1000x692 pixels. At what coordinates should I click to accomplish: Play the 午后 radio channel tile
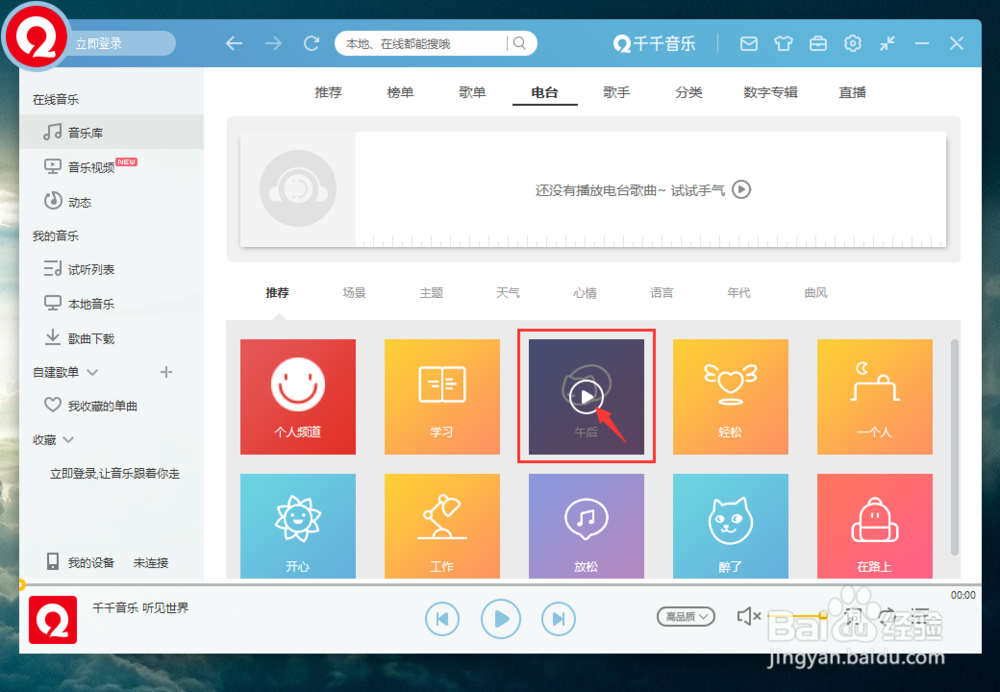pyautogui.click(x=586, y=396)
